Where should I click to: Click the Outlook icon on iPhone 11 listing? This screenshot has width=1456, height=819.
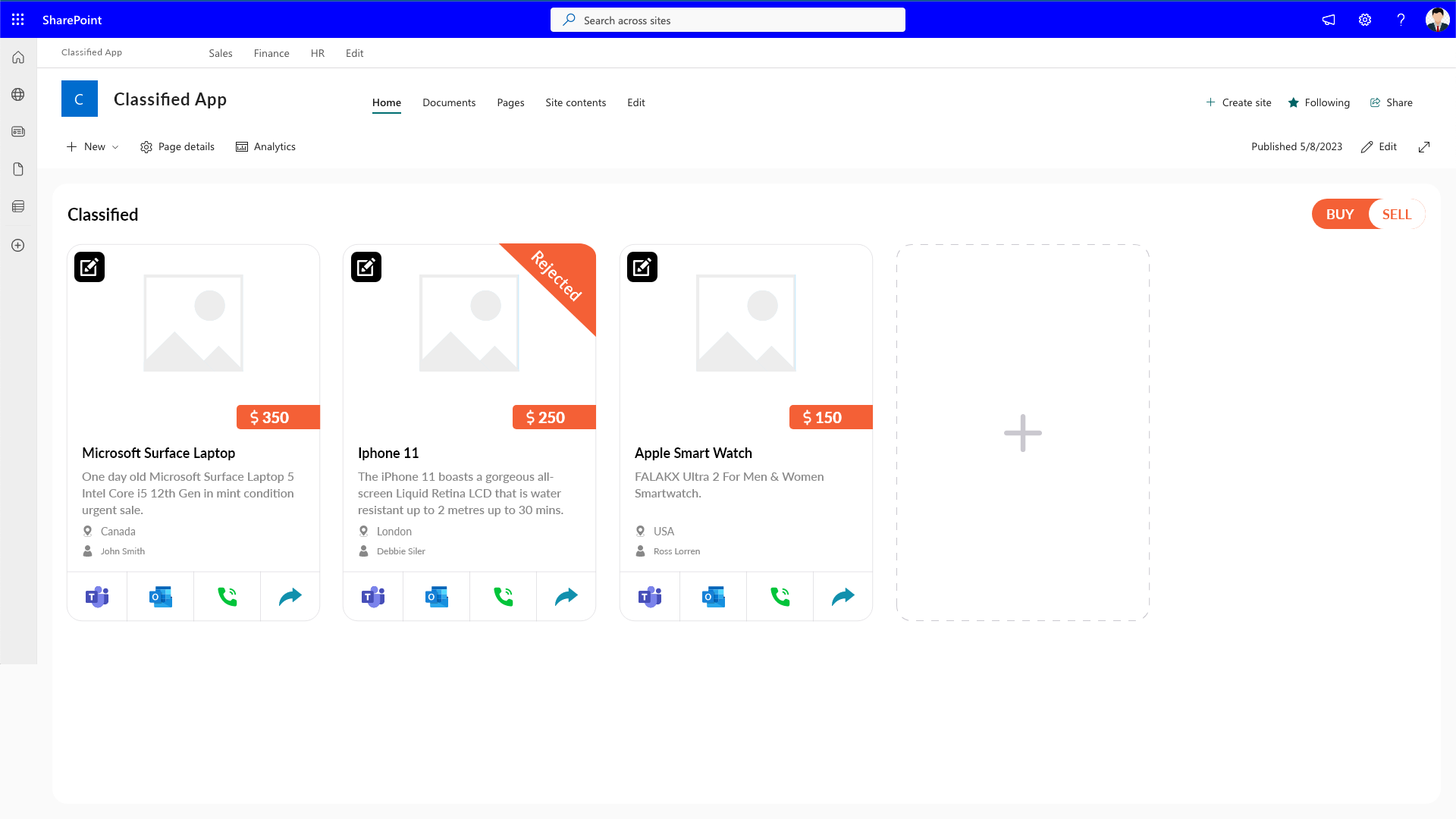pyautogui.click(x=436, y=596)
